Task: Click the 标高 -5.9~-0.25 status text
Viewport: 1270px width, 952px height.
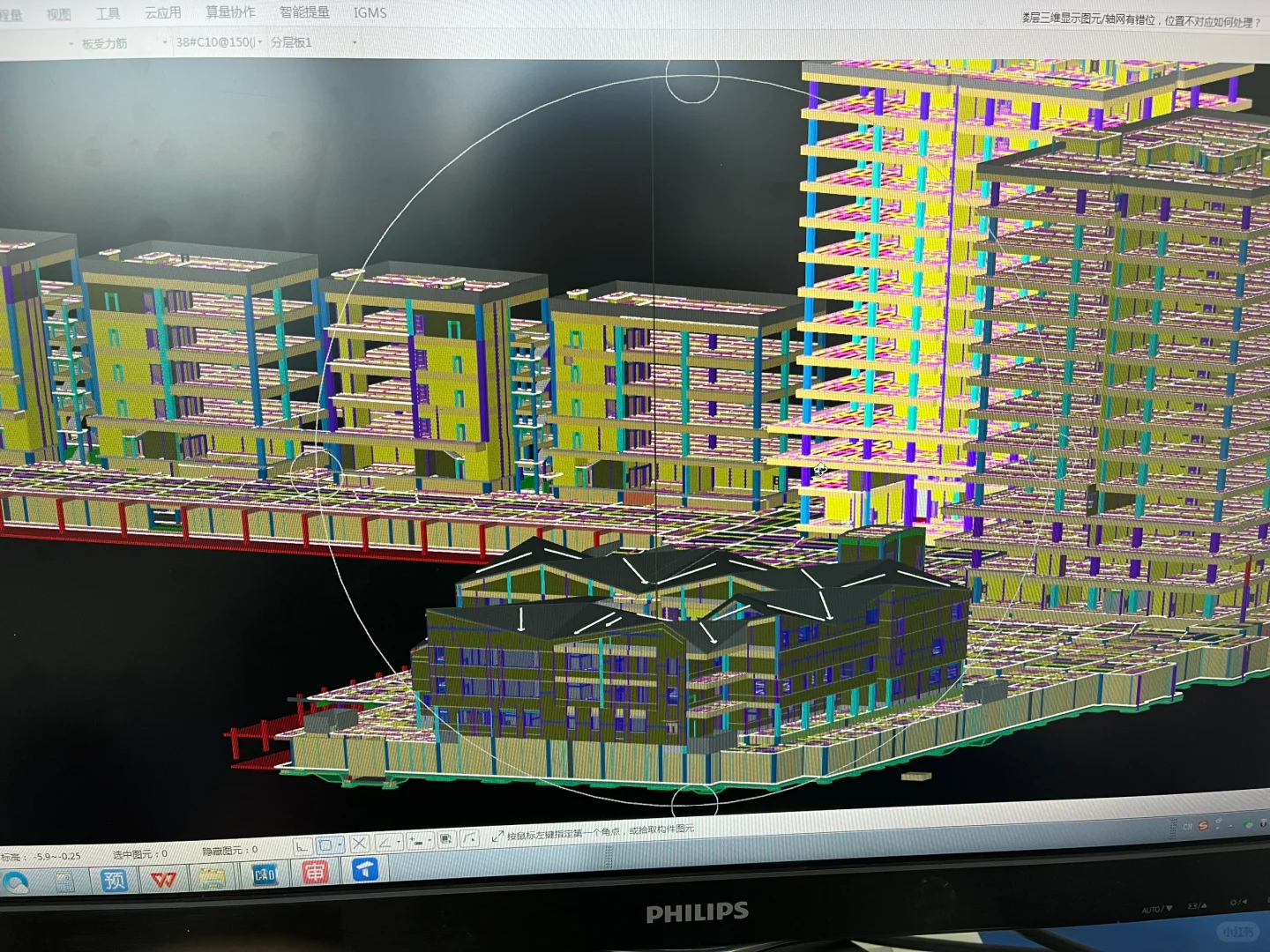Action: click(41, 857)
